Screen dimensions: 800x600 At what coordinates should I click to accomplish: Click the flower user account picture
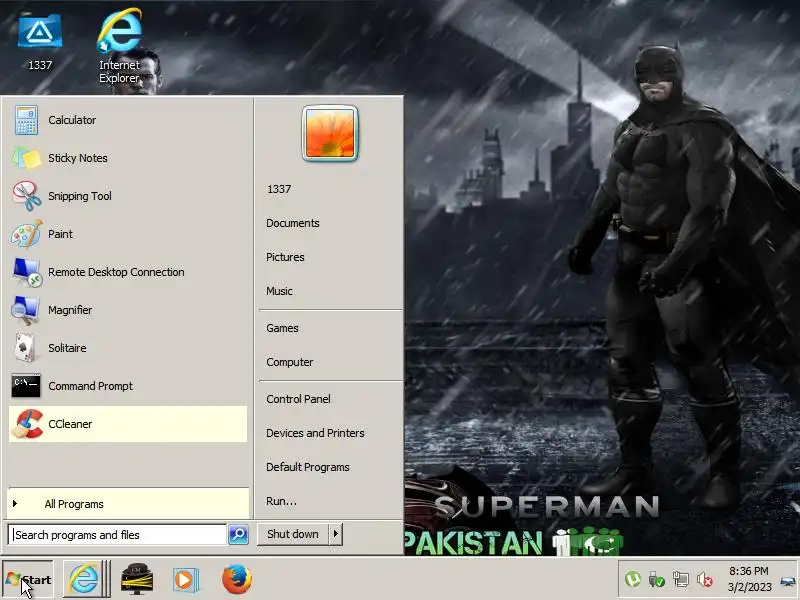click(x=330, y=134)
